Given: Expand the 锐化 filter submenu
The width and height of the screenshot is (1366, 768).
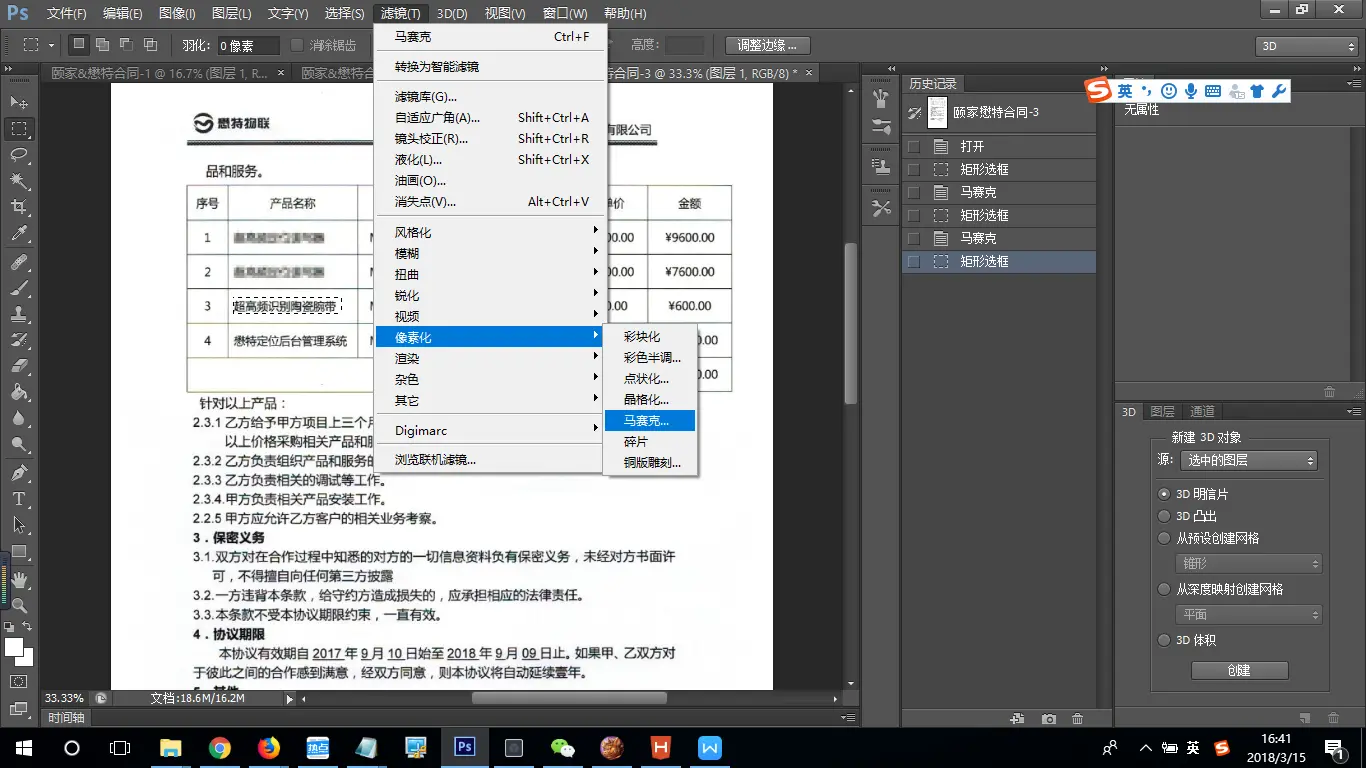Looking at the screenshot, I should (490, 295).
